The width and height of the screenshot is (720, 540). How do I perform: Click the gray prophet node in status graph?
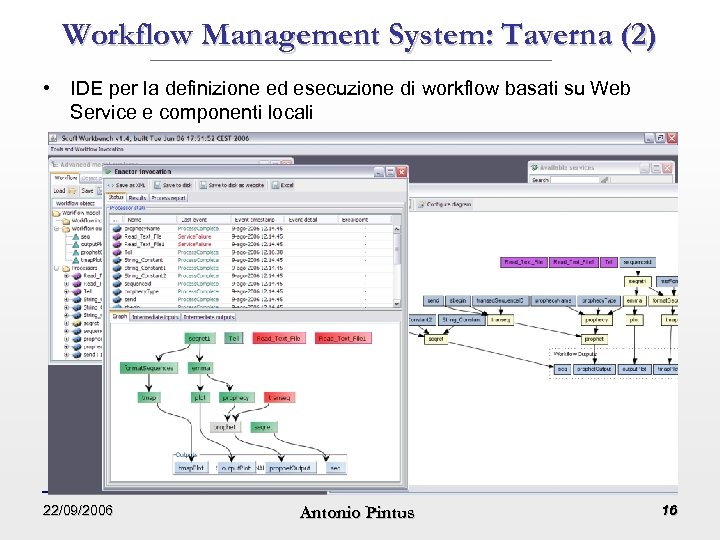[x=225, y=427]
